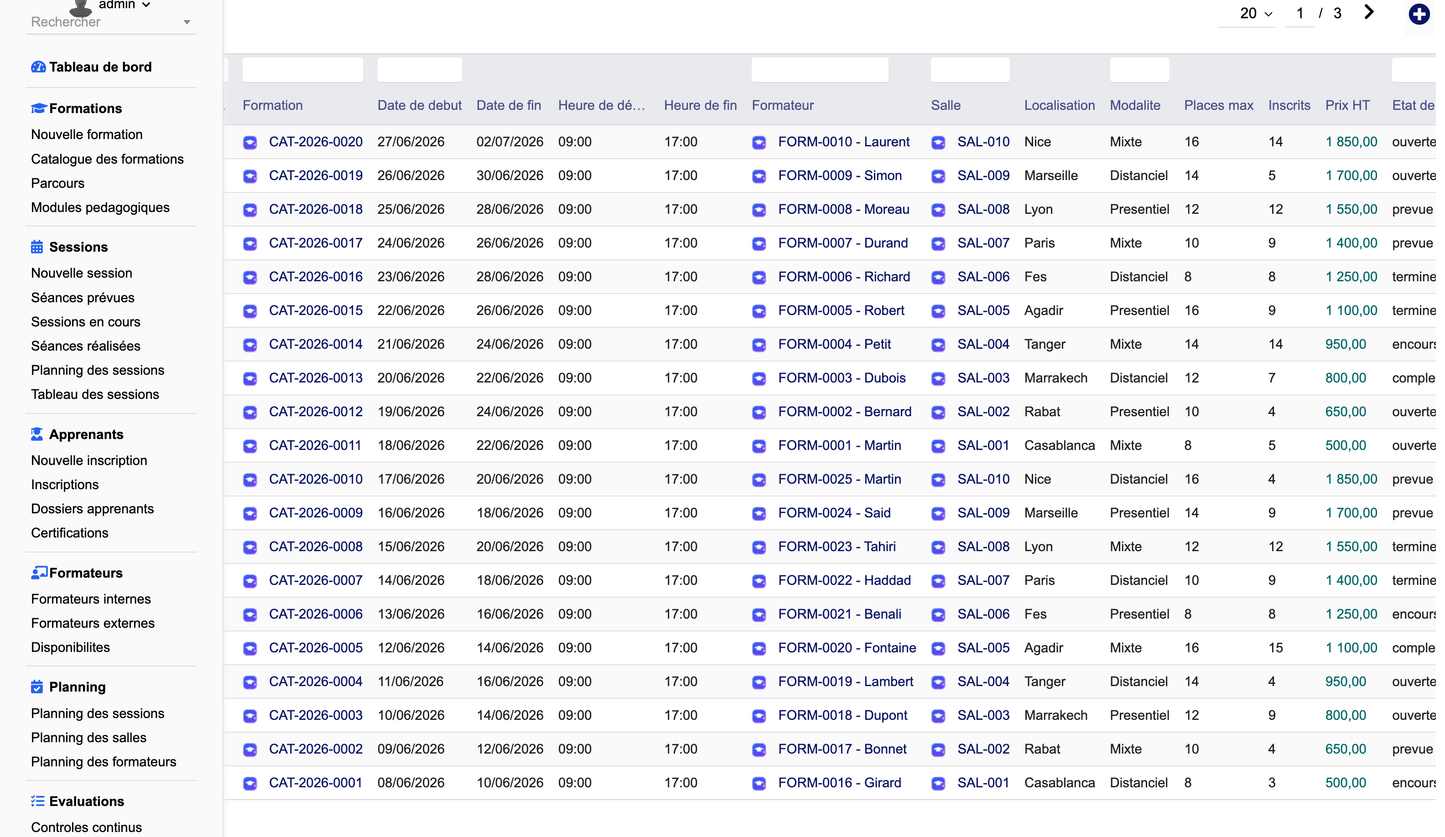Click the Planning calendar-check icon in sidebar

click(37, 687)
